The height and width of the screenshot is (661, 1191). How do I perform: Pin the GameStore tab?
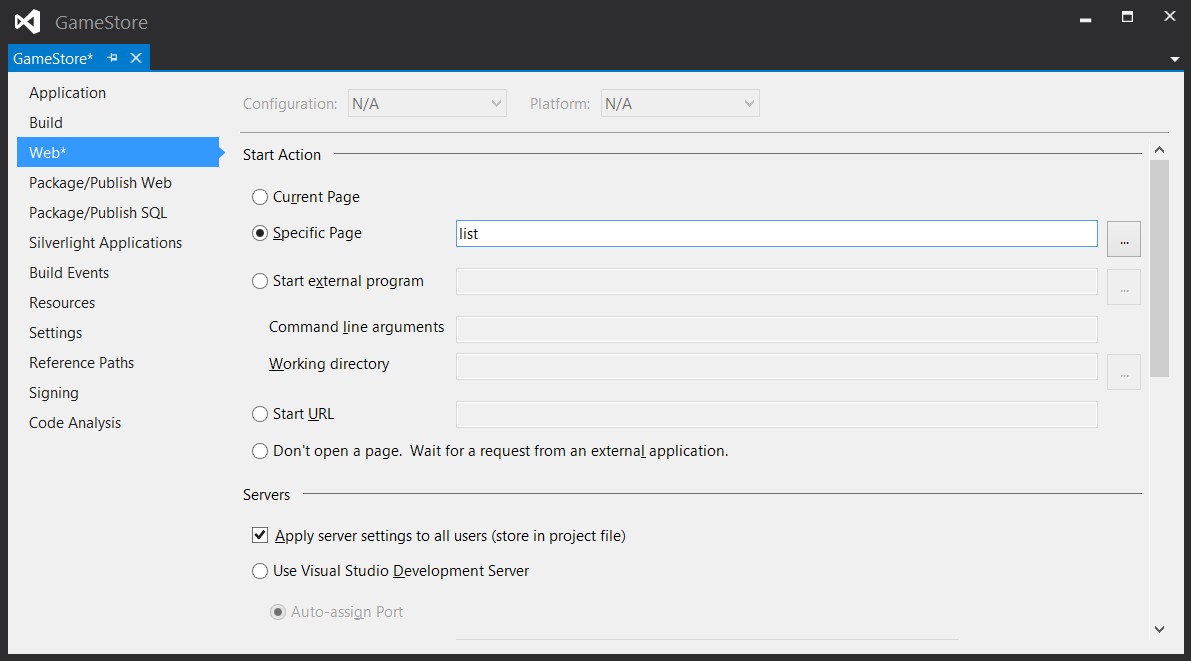point(112,58)
